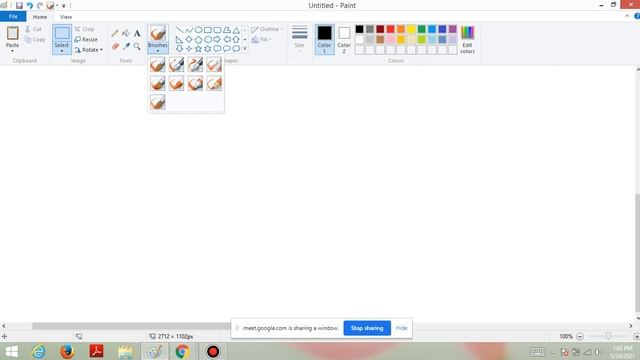Select the Magnifier tool
Screen dimensions: 640x360
coord(137,47)
